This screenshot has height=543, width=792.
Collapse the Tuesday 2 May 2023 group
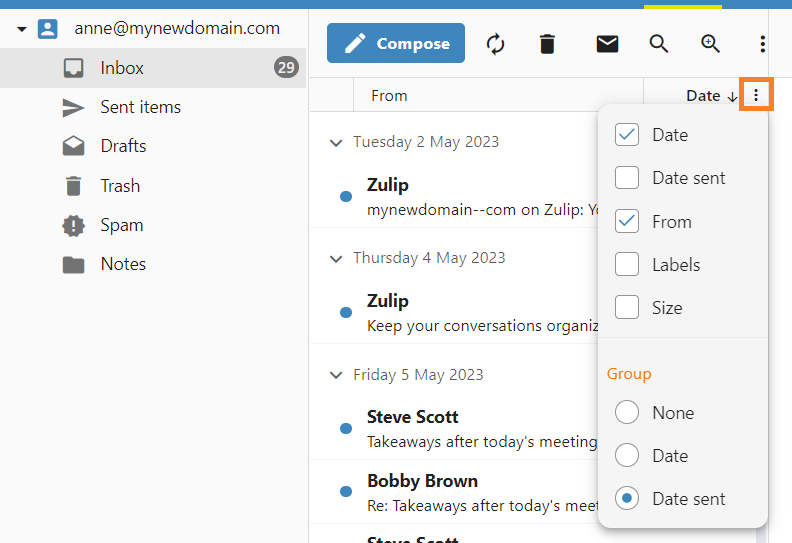(x=336, y=143)
